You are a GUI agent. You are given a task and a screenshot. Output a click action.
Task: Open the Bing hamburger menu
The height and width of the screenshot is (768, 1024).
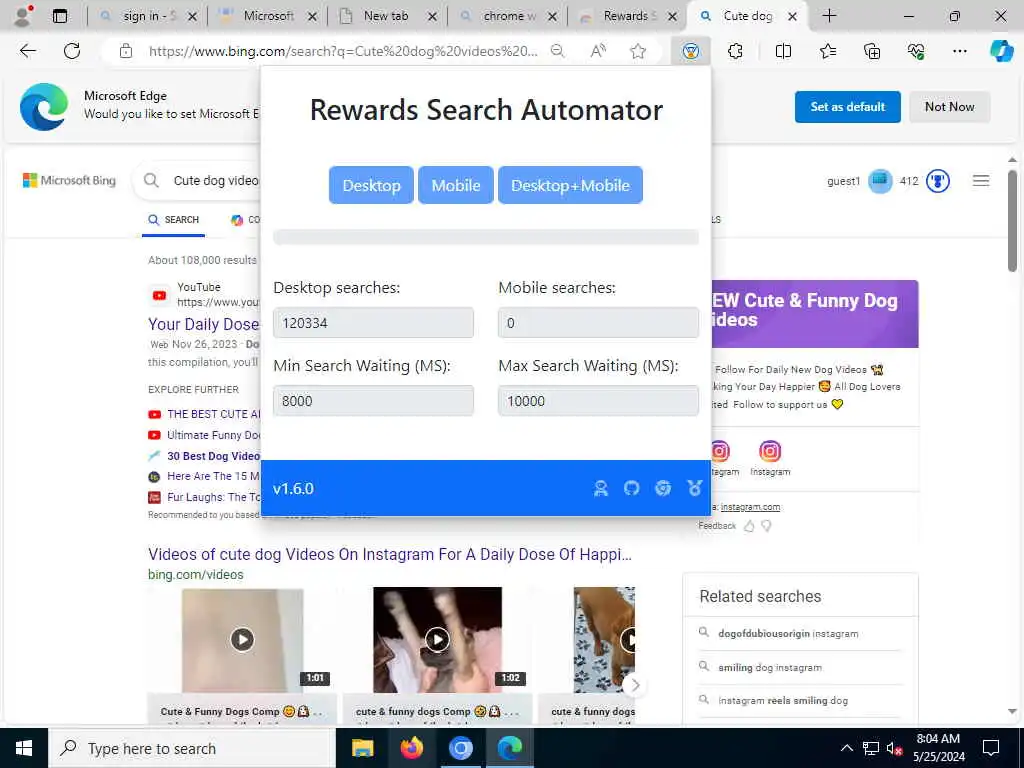980,181
